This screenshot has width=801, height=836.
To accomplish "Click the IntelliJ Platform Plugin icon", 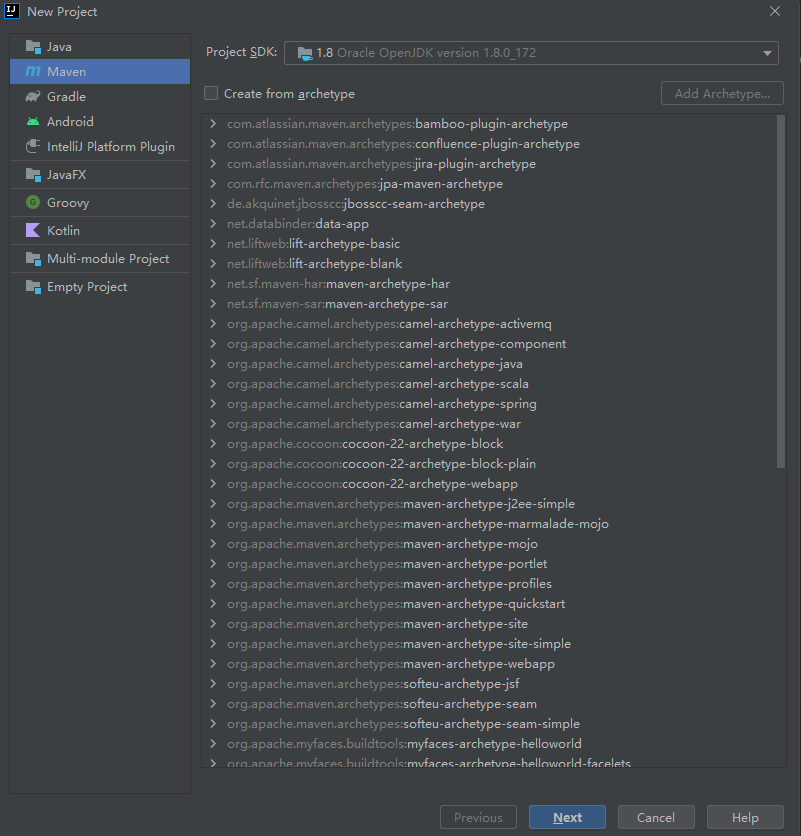I will point(33,147).
